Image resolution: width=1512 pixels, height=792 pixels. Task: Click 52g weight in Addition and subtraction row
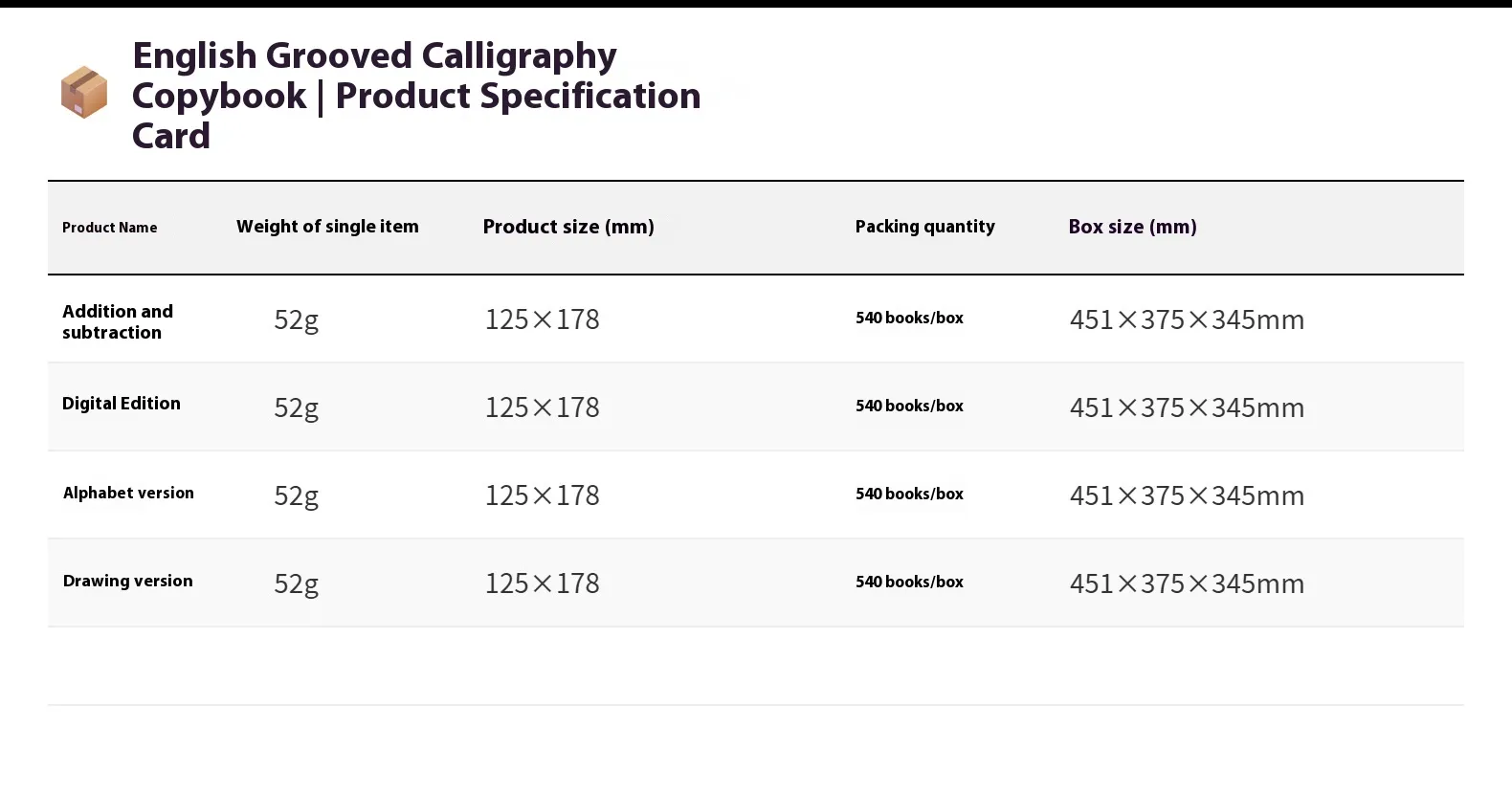pyautogui.click(x=296, y=319)
